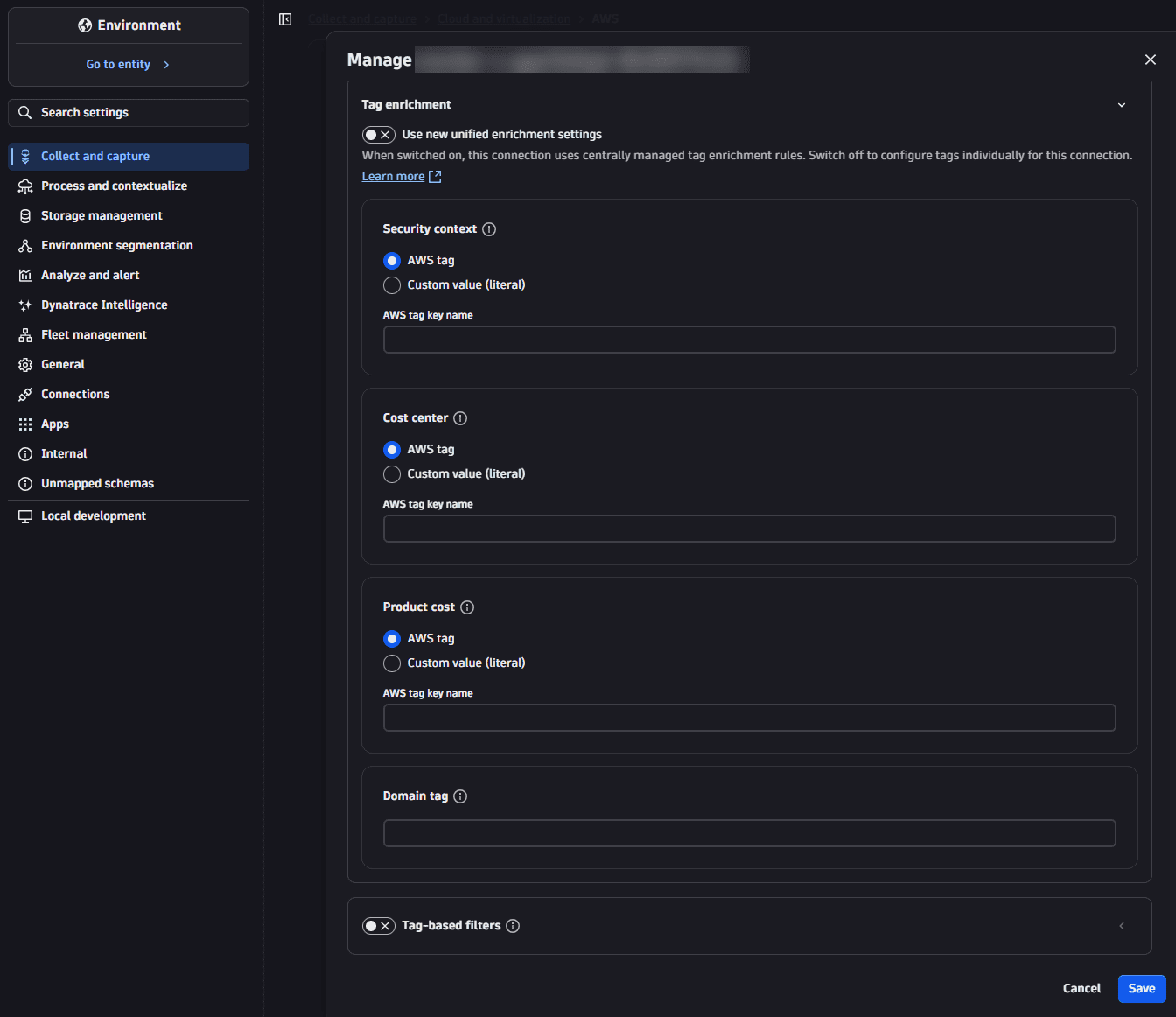The width and height of the screenshot is (1176, 1017).
Task: Choose Custom value for Cost center
Action: (x=392, y=474)
